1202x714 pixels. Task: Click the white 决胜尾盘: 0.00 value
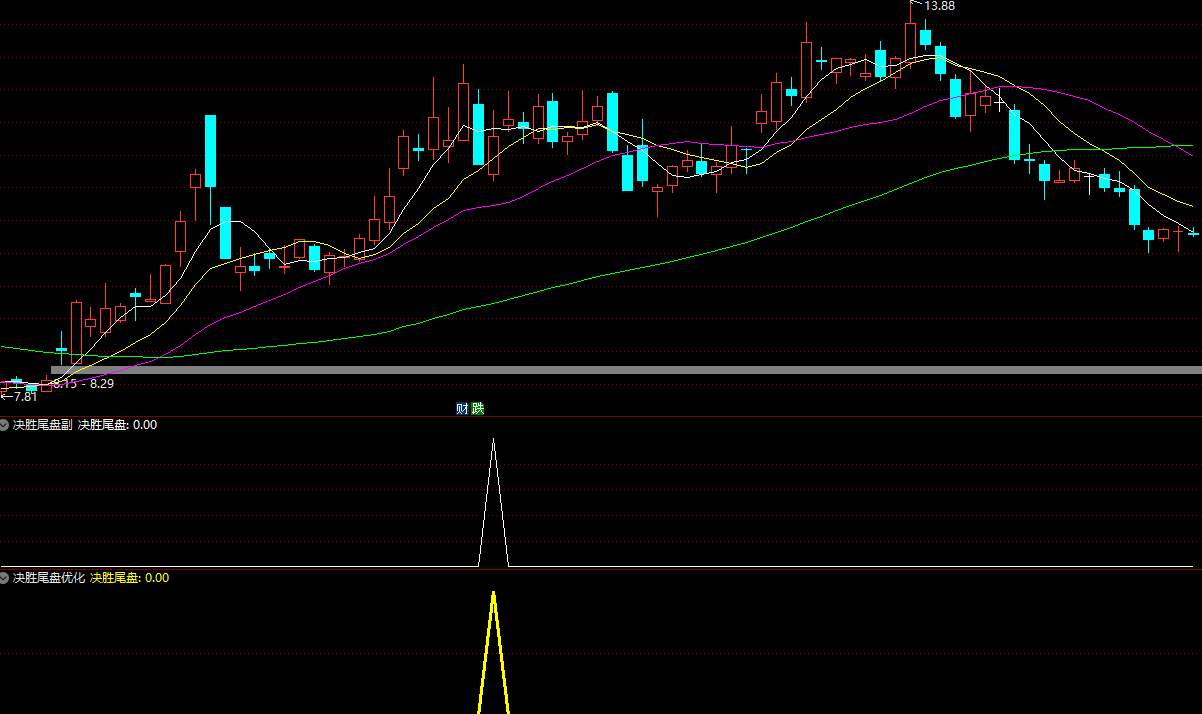[x=118, y=425]
